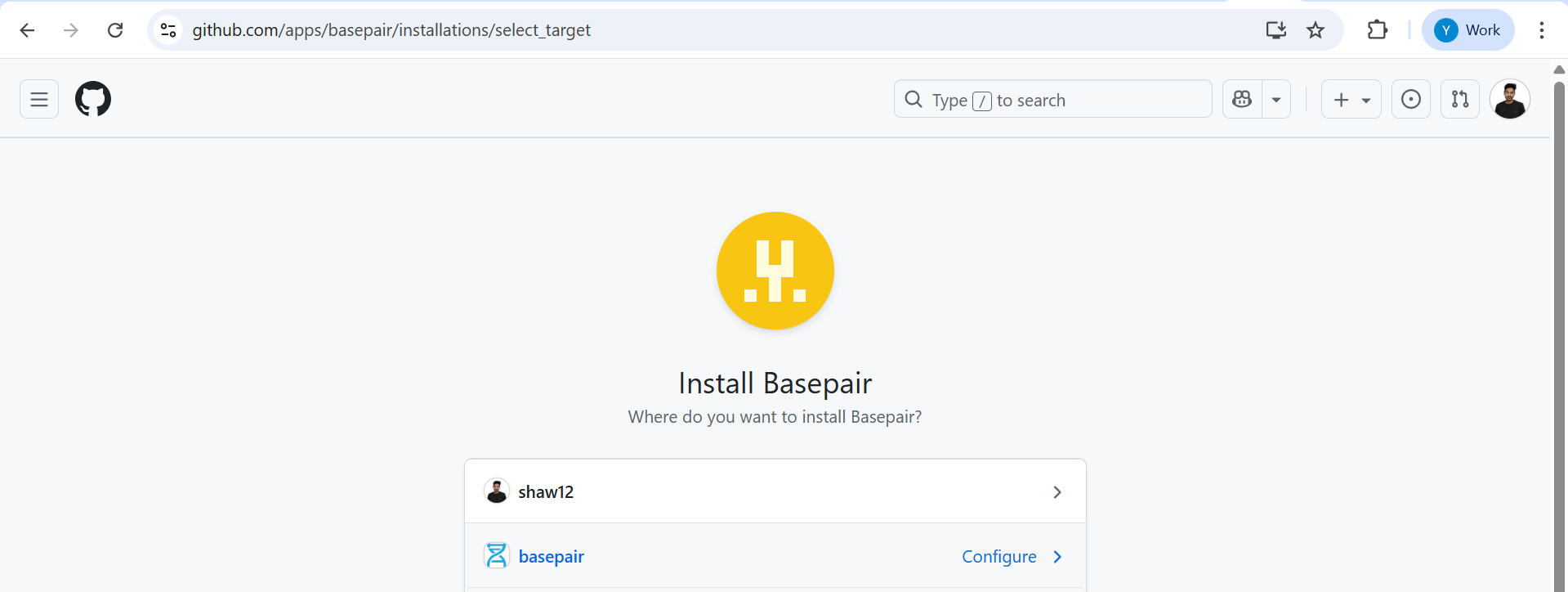The width and height of the screenshot is (1568, 592).
Task: Reload the page with refresh button
Action: 115,30
